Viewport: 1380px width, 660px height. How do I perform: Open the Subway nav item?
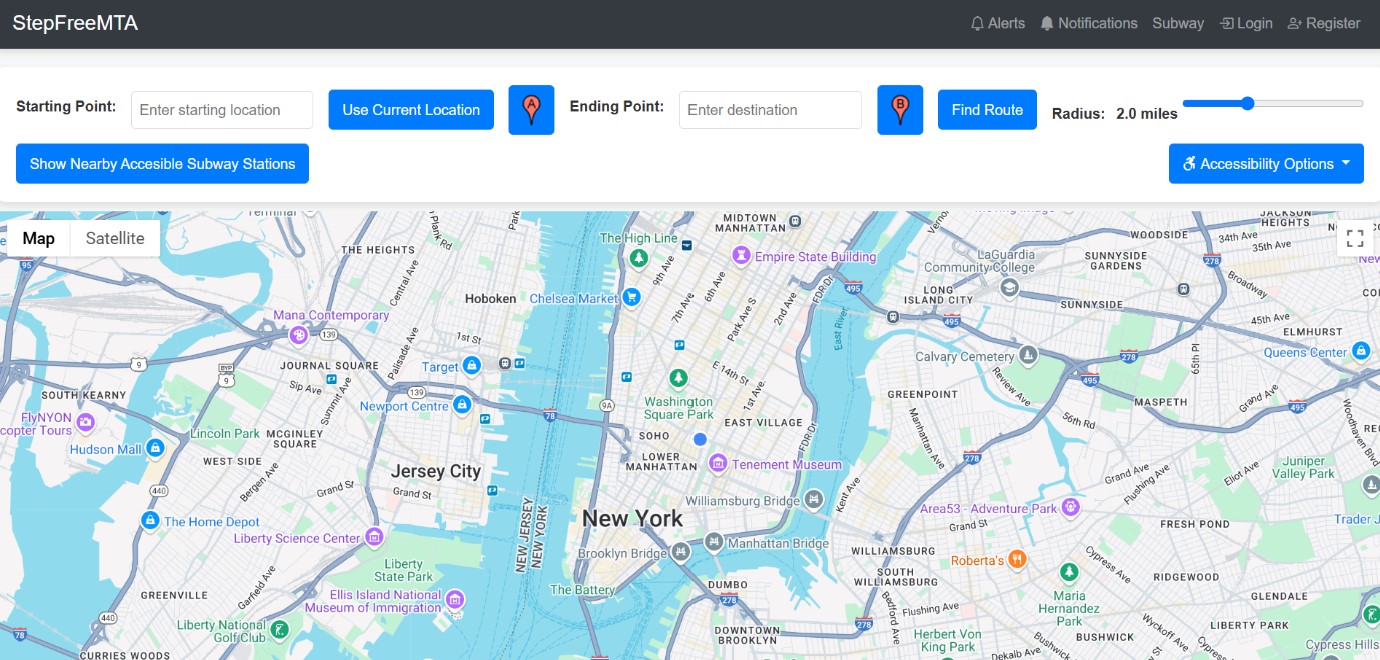(1178, 23)
